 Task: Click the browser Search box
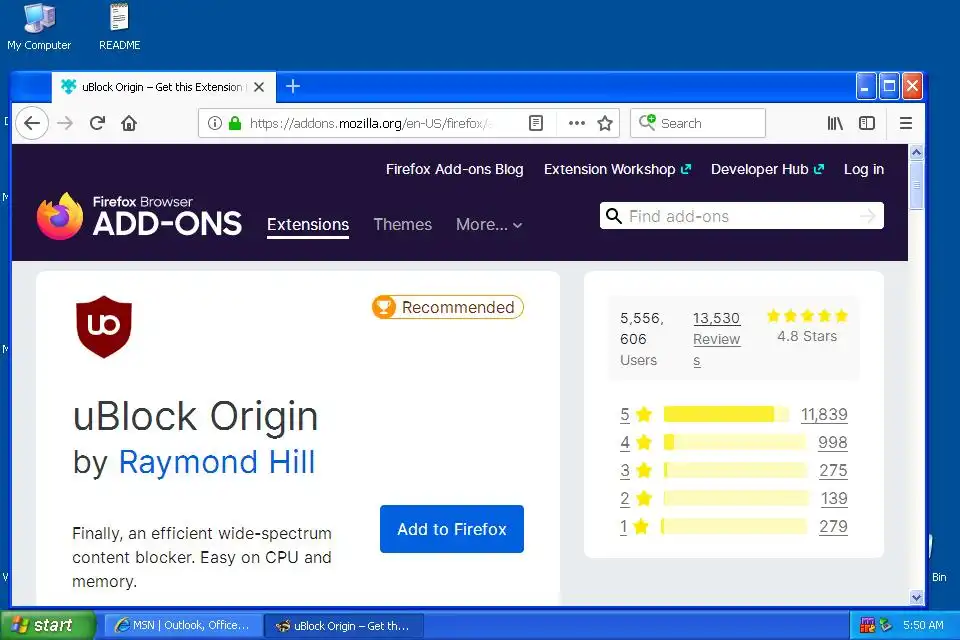698,123
